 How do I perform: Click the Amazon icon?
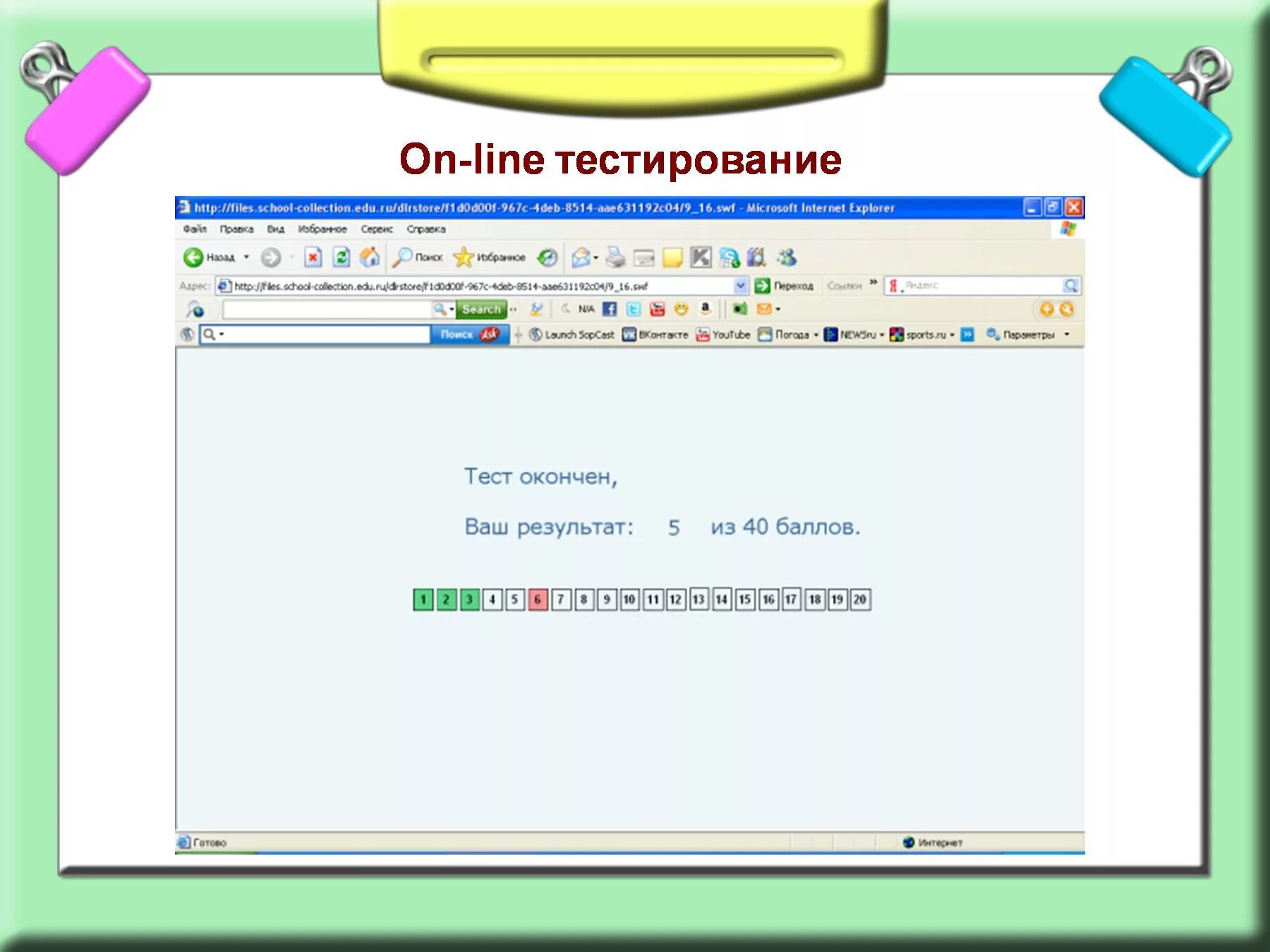[705, 309]
